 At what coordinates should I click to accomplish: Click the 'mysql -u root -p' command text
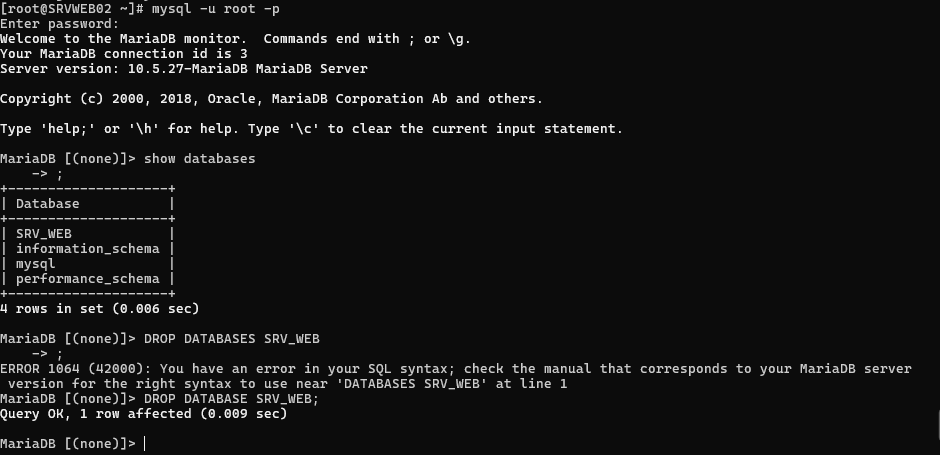(215, 9)
